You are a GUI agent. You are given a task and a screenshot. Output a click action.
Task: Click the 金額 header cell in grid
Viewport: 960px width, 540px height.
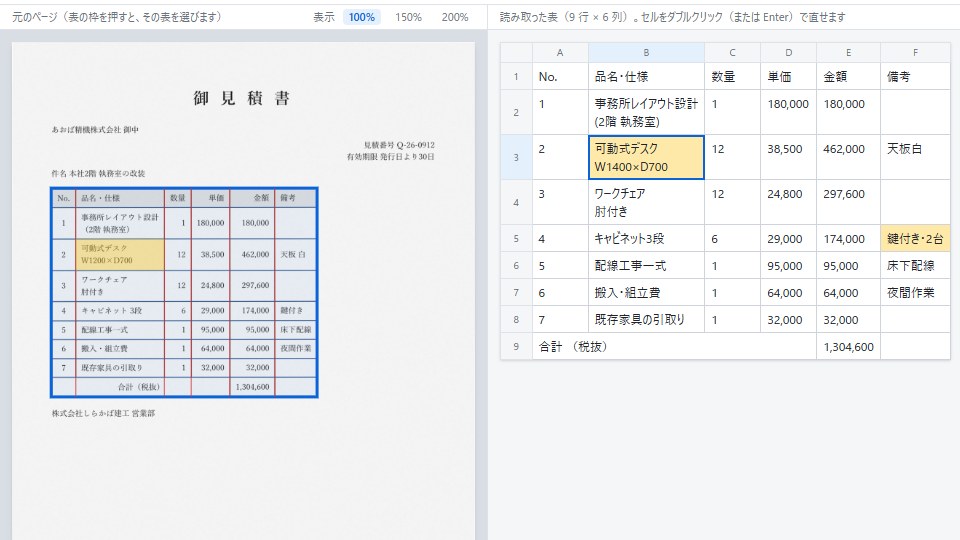click(x=849, y=77)
